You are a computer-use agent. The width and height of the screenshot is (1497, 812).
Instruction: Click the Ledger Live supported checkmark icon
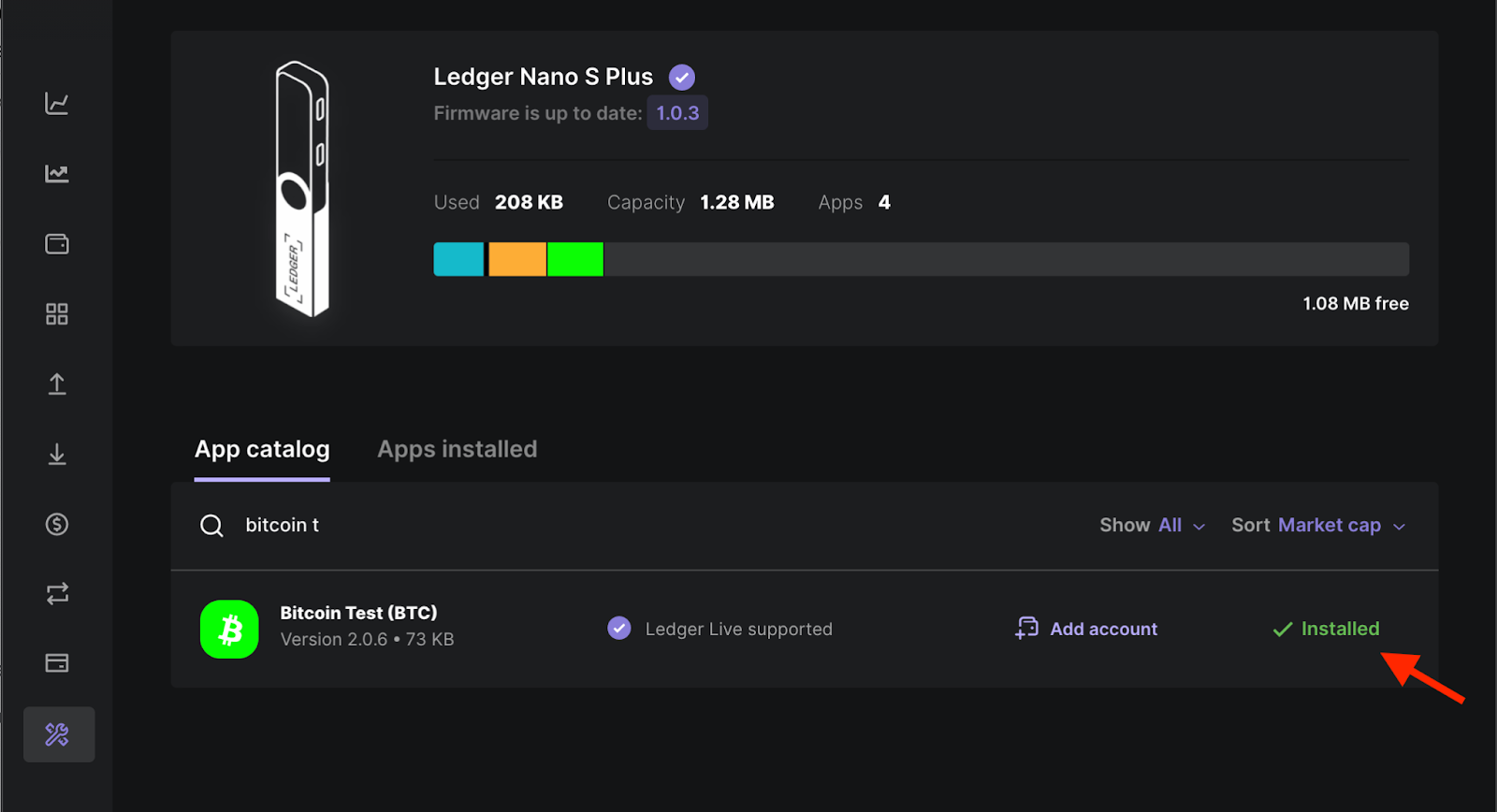[619, 629]
